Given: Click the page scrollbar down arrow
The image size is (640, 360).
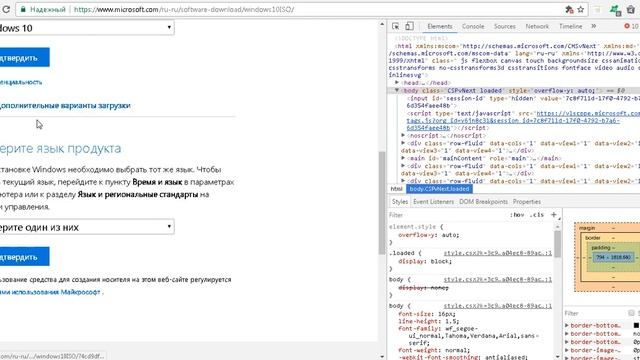Looking at the screenshot, I should click(x=382, y=356).
